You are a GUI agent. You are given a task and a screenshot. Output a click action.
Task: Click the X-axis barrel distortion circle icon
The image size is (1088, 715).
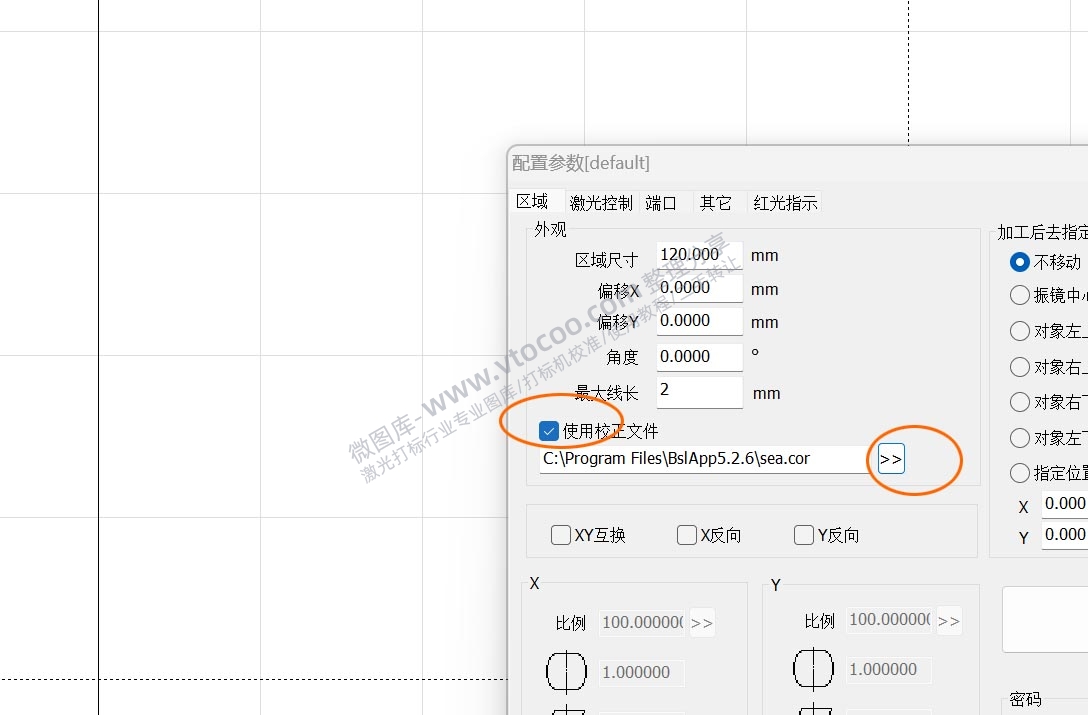pyautogui.click(x=565, y=672)
